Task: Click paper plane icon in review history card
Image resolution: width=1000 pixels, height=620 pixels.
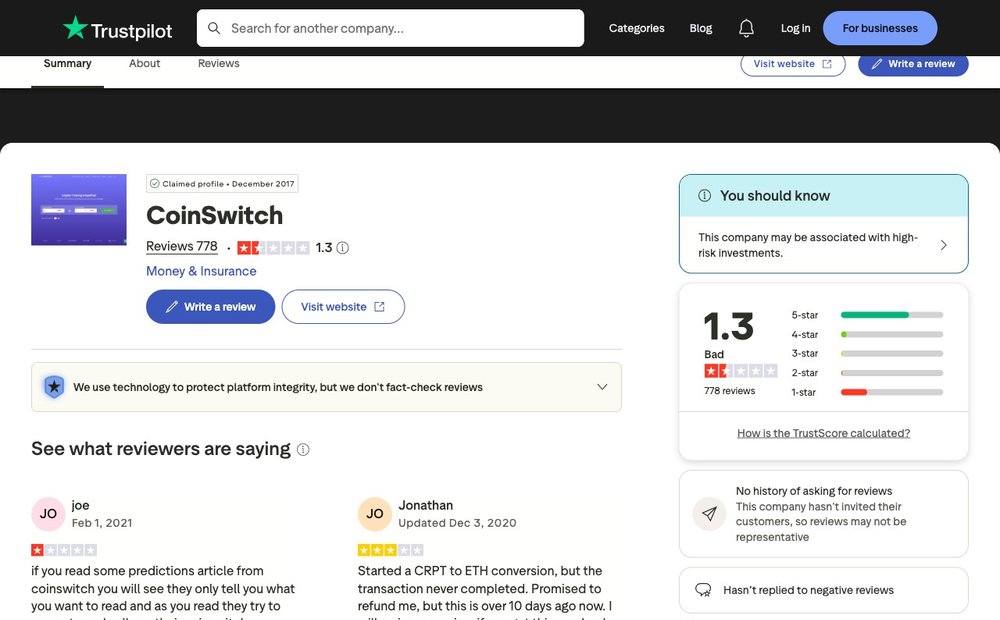Action: [709, 513]
